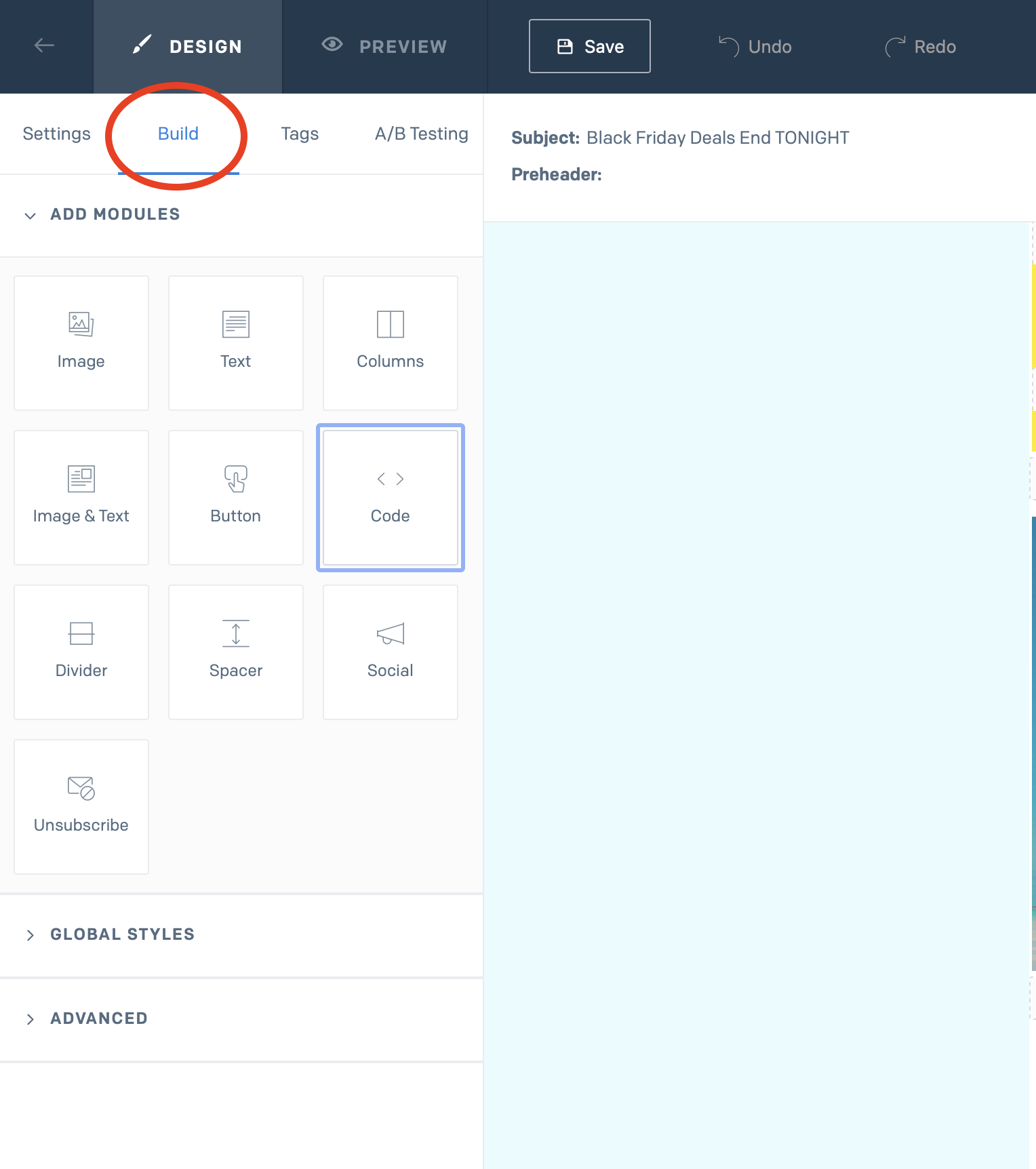This screenshot has height=1169, width=1036.
Task: Insert a Spacer module
Action: click(x=235, y=652)
